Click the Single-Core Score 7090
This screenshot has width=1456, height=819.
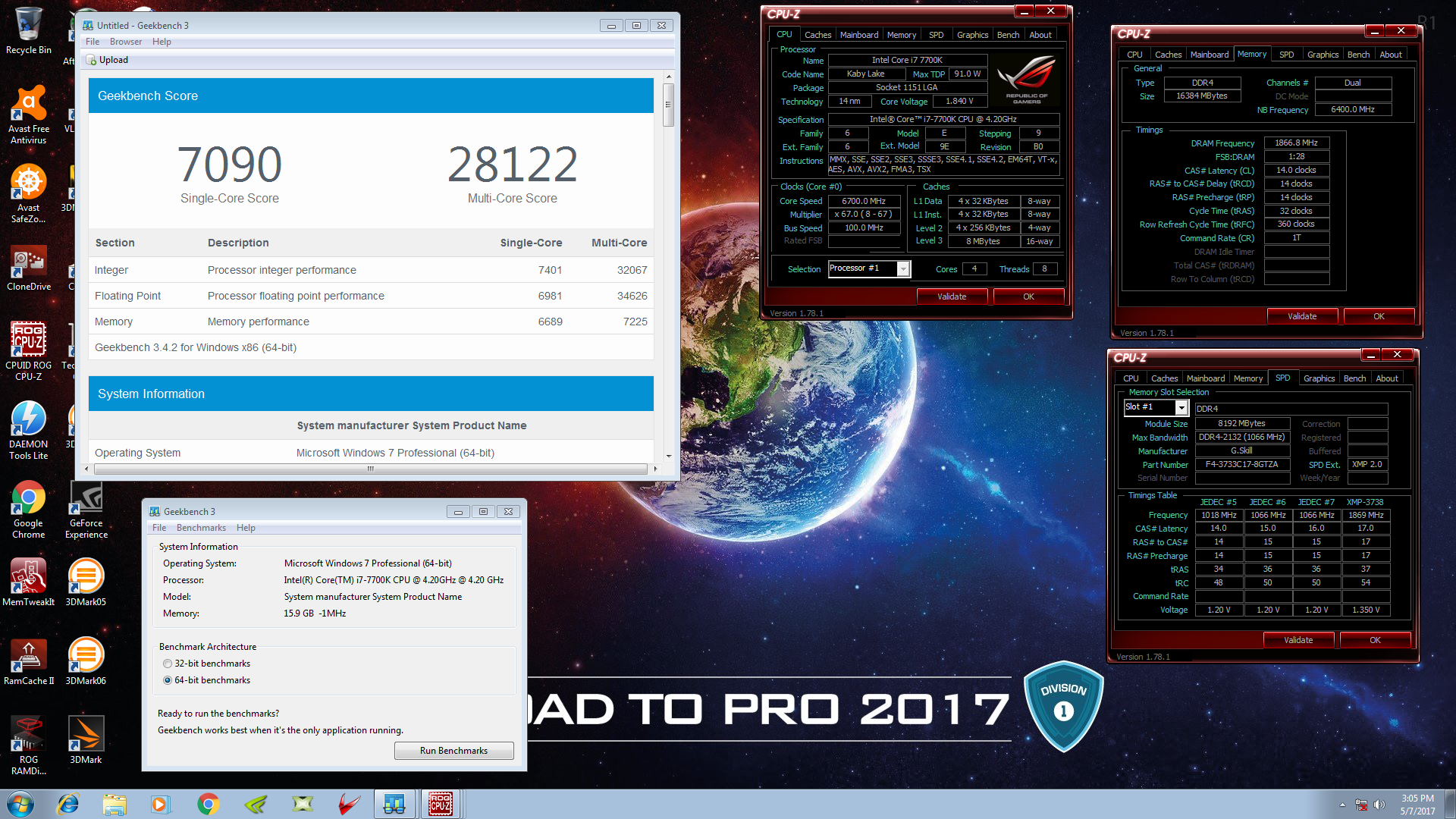click(x=229, y=165)
